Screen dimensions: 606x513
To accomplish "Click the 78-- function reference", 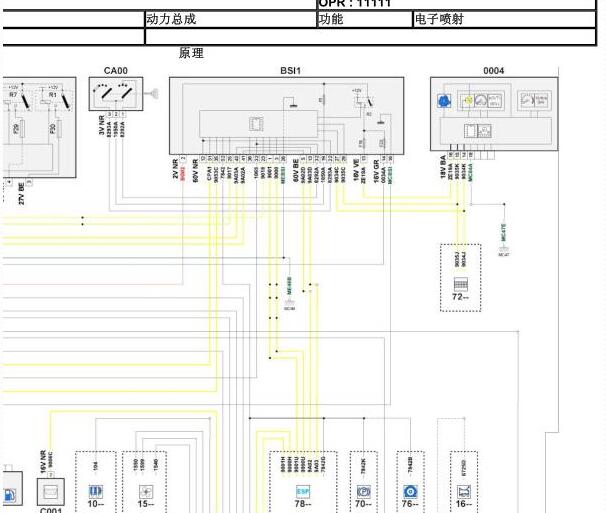I will click(x=303, y=504).
